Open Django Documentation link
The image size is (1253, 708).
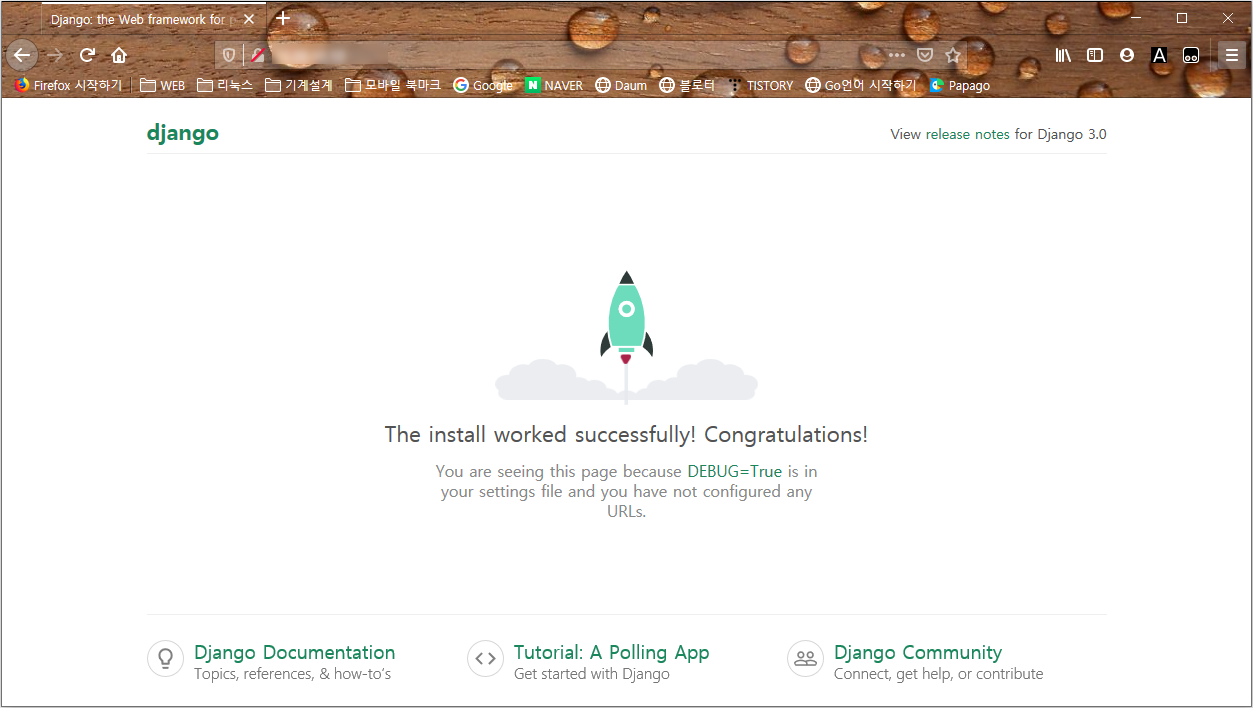tap(294, 652)
